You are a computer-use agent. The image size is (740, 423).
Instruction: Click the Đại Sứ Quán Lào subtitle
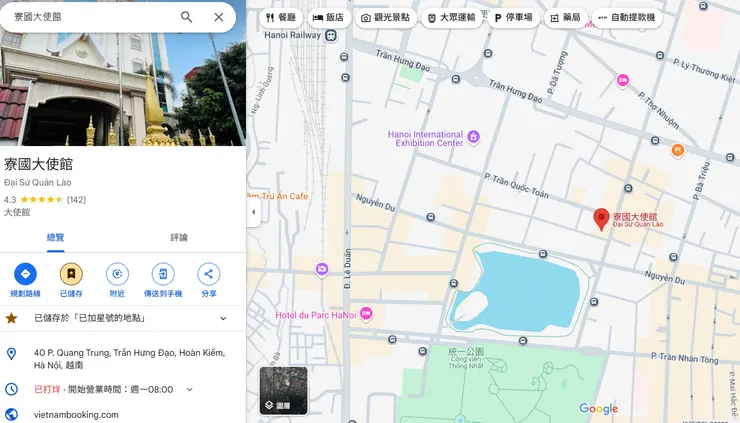pyautogui.click(x=38, y=182)
